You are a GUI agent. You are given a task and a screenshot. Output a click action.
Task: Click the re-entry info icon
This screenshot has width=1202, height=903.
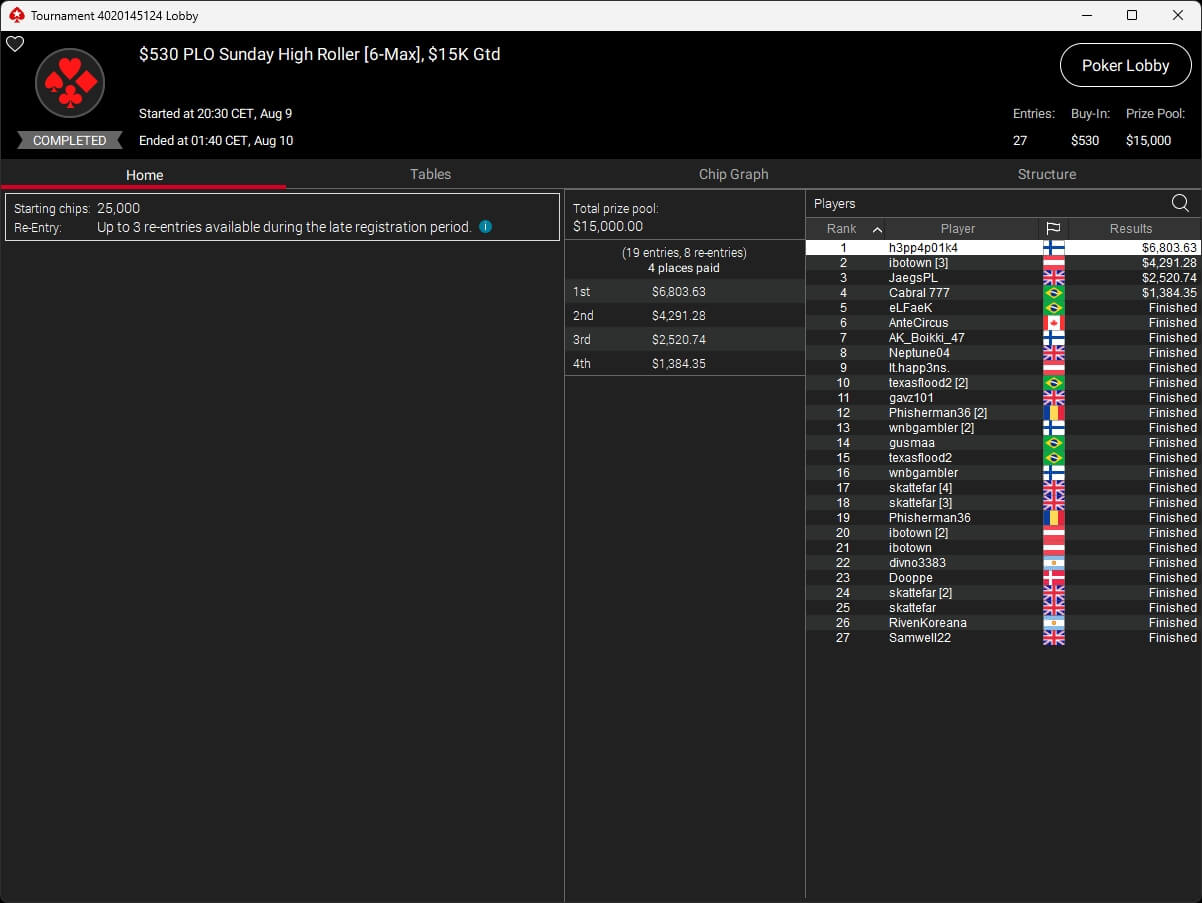click(485, 227)
